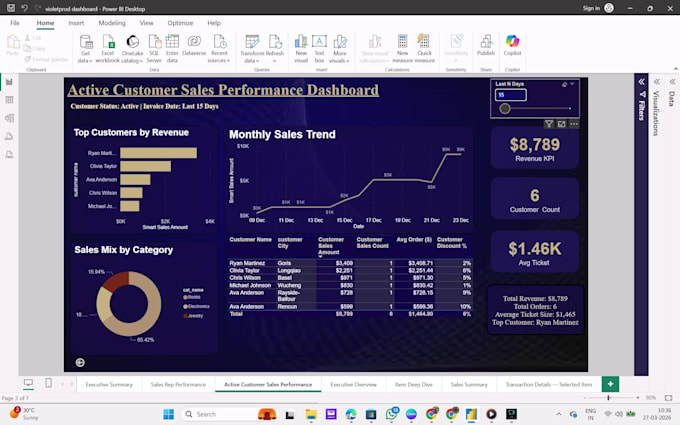
Task: Switch to Report view in left sidebar
Action: coord(9,82)
